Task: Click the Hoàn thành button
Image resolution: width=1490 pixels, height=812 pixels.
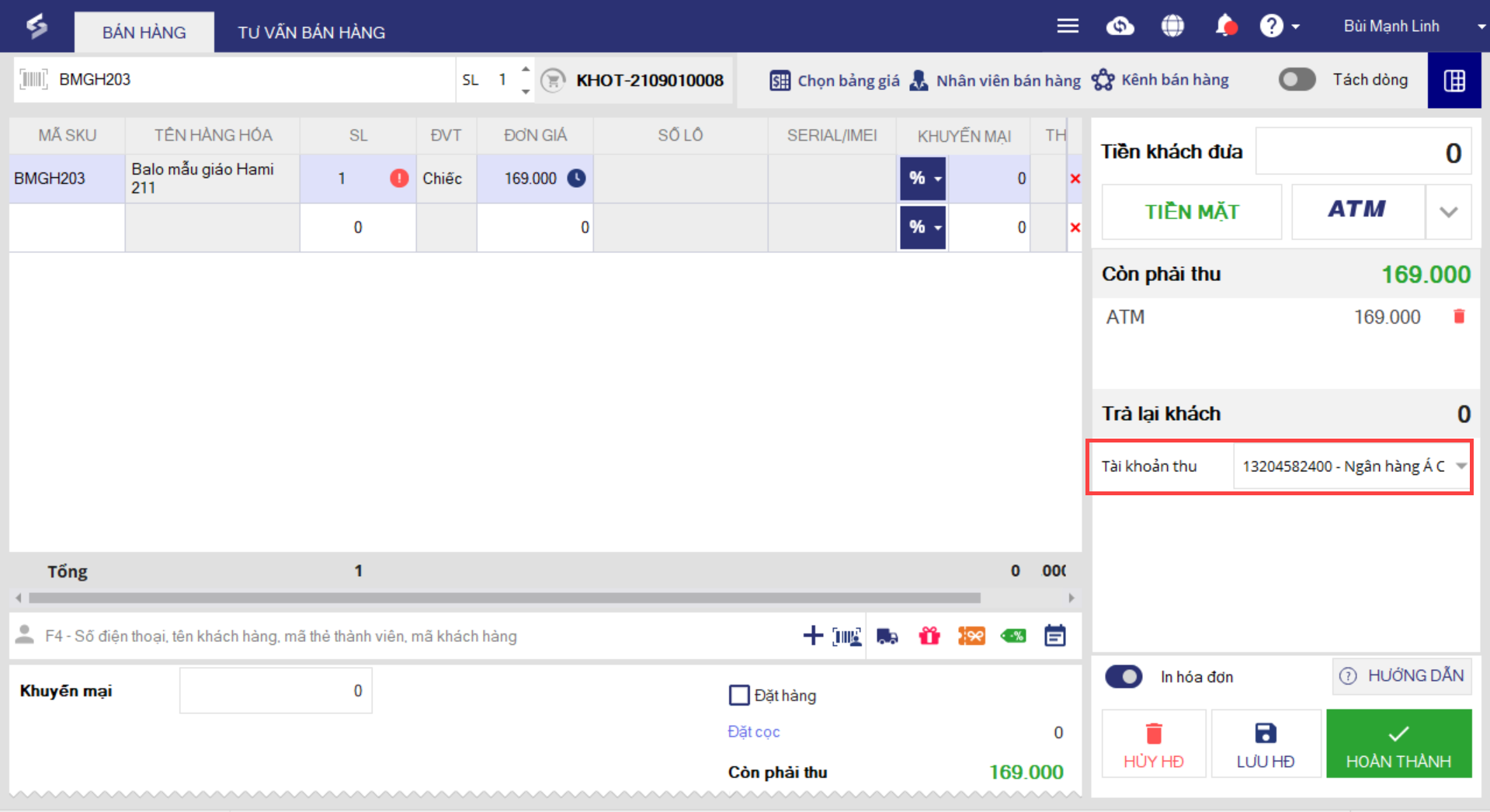Action: [1398, 744]
